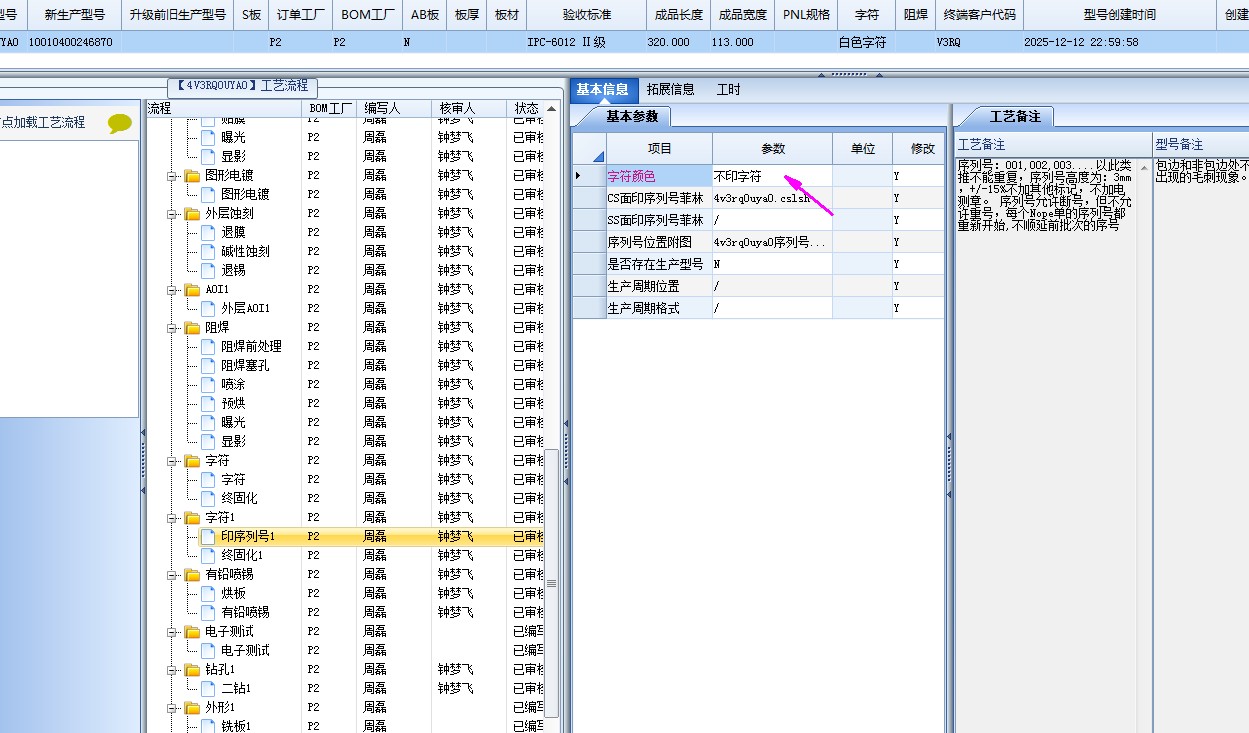Collapse the 外层蚀刻 folder node

pyautogui.click(x=172, y=214)
